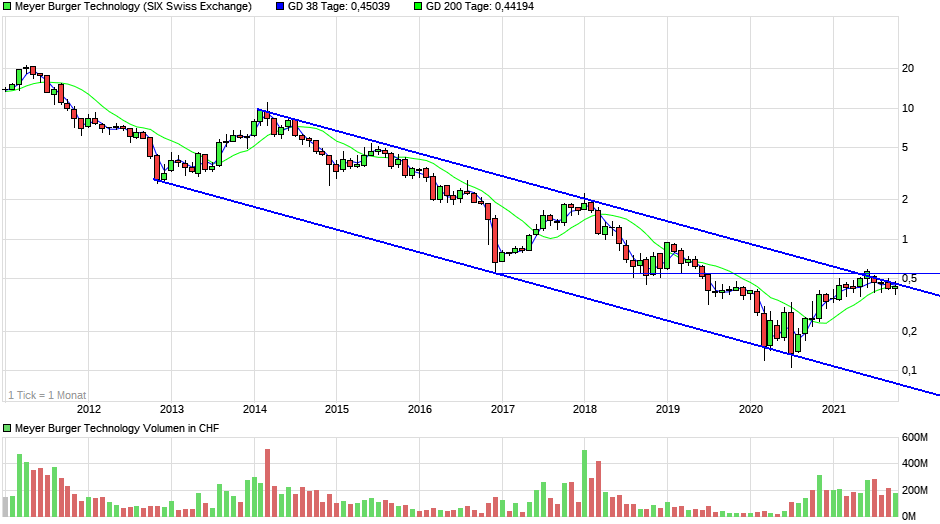Click the price axis value 0,2
Viewport: 940px width, 524px height.
point(909,331)
